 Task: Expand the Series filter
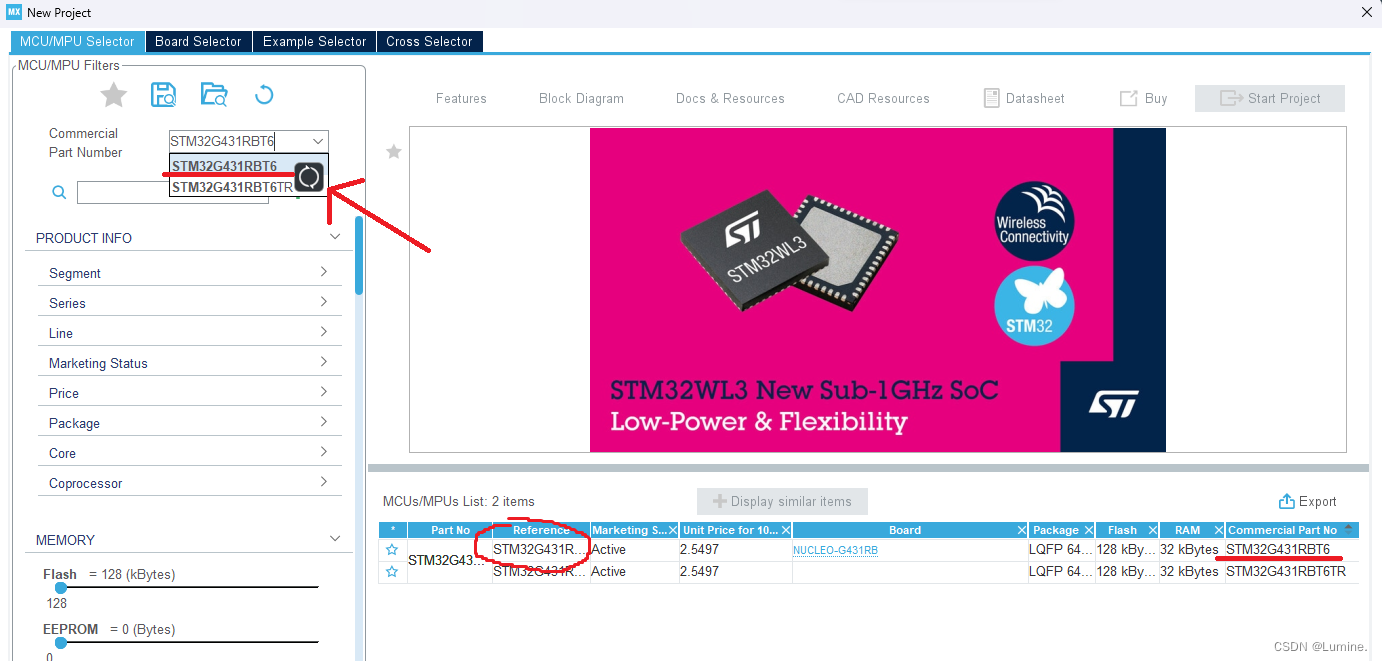(x=324, y=302)
